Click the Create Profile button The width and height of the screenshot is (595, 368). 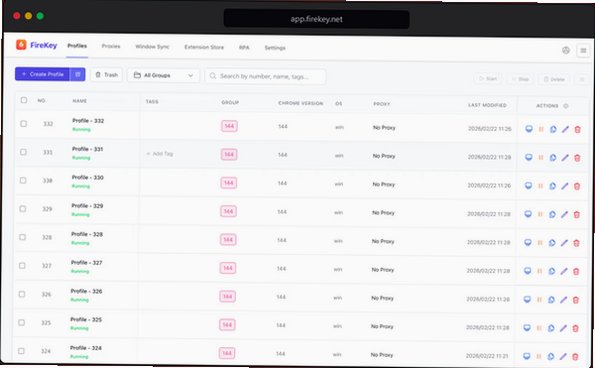pyautogui.click(x=42, y=74)
